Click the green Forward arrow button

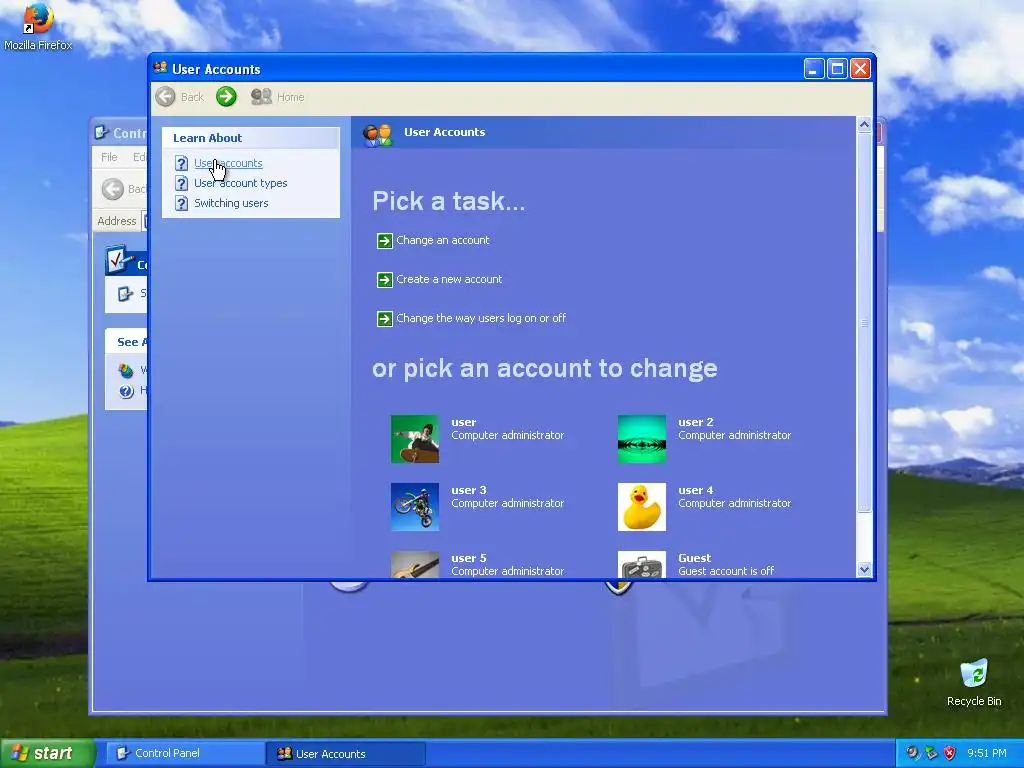(x=226, y=97)
